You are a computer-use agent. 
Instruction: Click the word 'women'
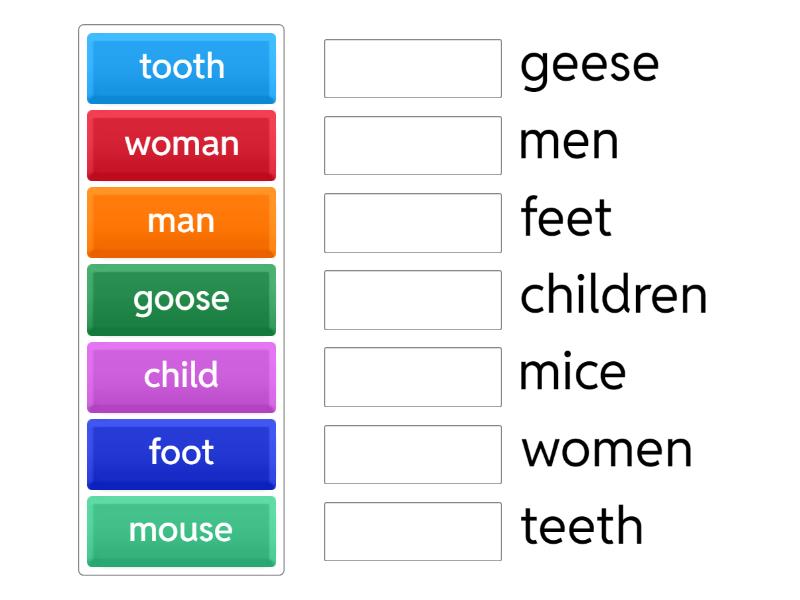(606, 450)
